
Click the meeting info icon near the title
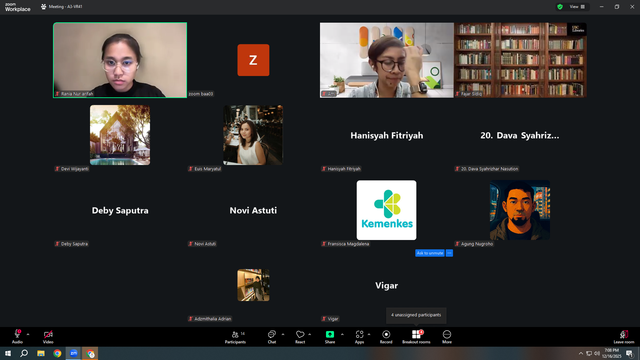coord(44,7)
